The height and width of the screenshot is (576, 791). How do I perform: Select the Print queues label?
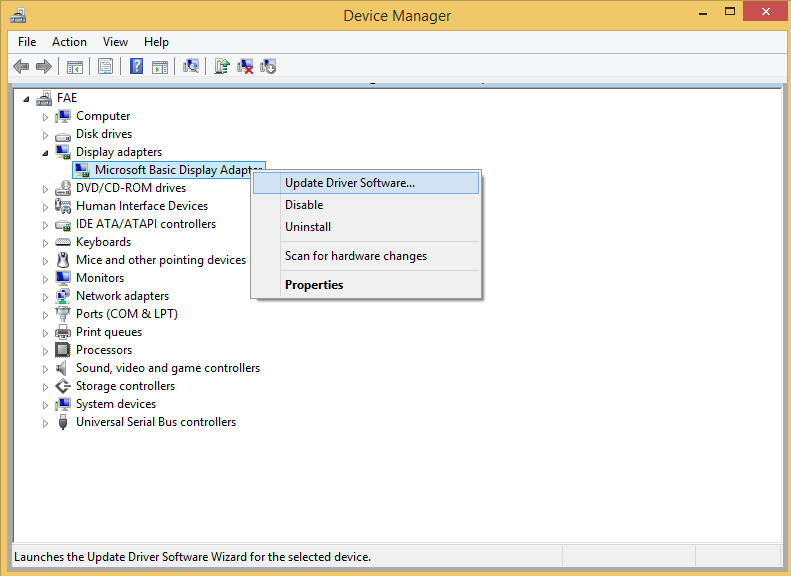(109, 332)
